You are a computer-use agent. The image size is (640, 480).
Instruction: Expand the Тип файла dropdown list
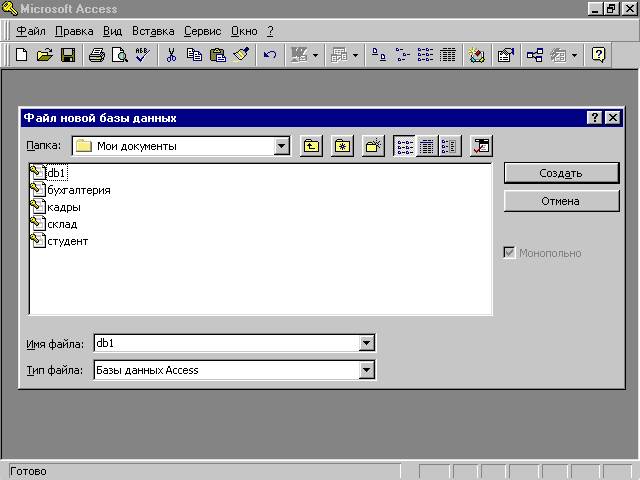point(367,370)
